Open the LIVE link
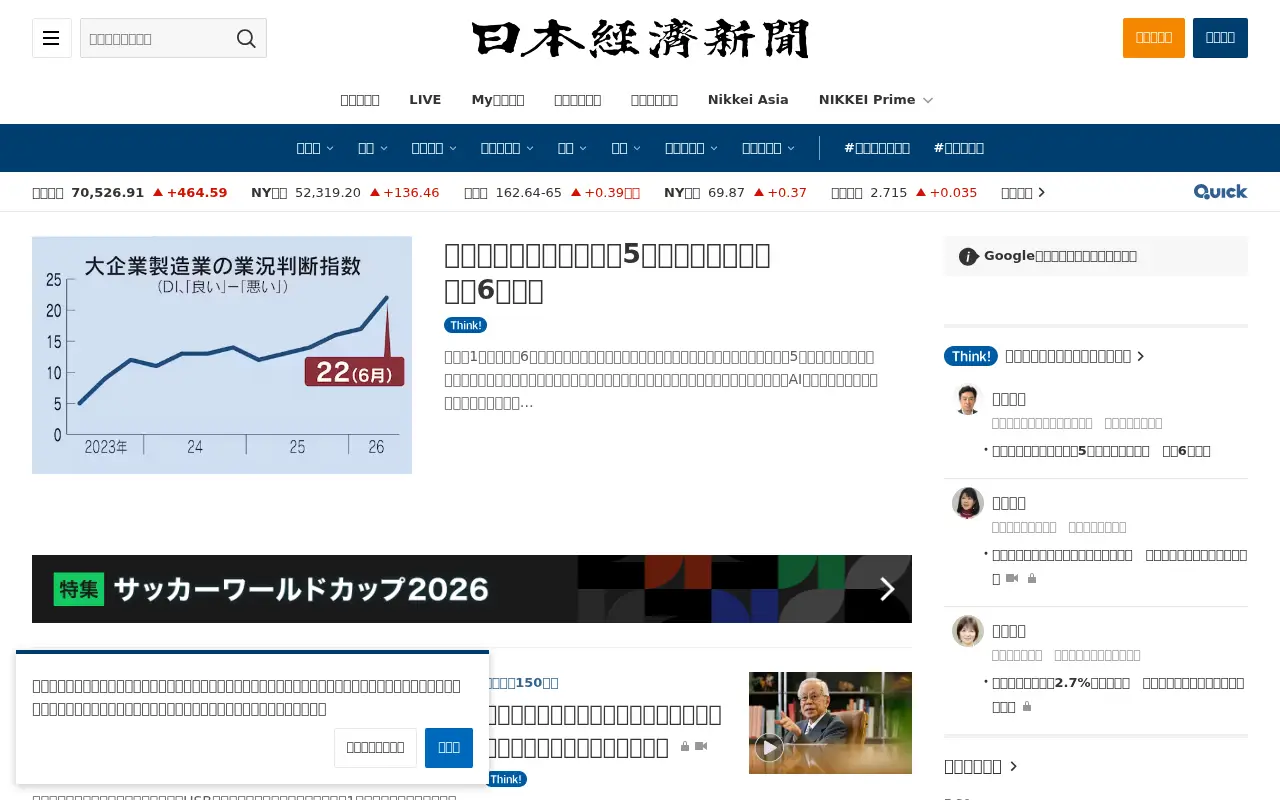 (x=425, y=100)
